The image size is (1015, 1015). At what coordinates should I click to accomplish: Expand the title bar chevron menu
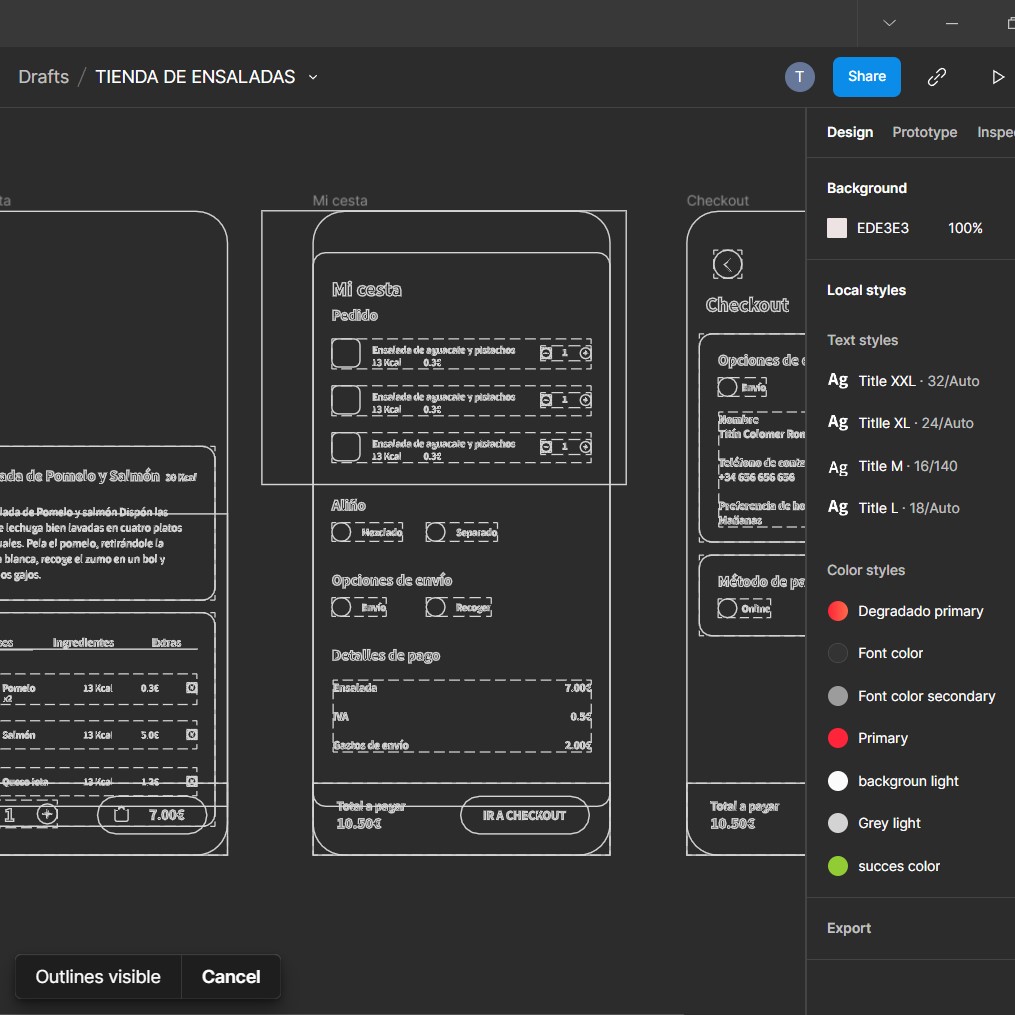889,23
